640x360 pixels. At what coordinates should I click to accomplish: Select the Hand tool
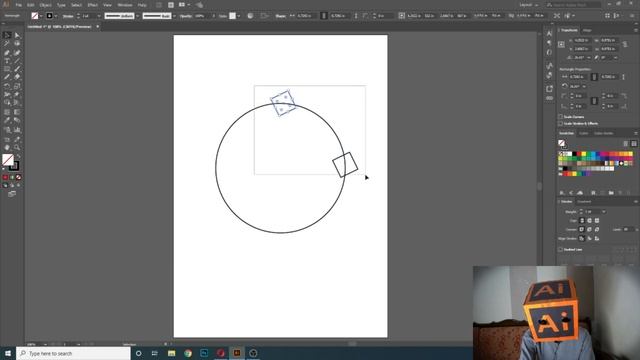(x=7, y=147)
